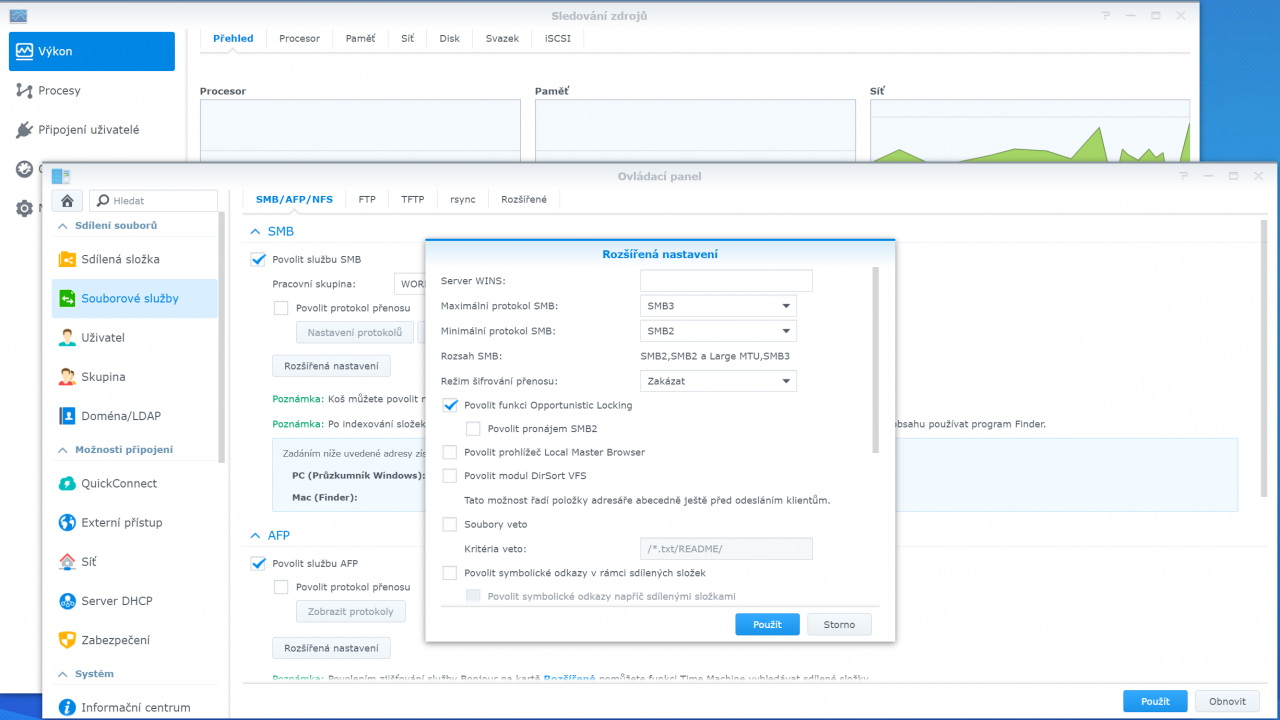Click the Síť graph in resource monitor
This screenshot has height=720, width=1280.
tap(1030, 130)
